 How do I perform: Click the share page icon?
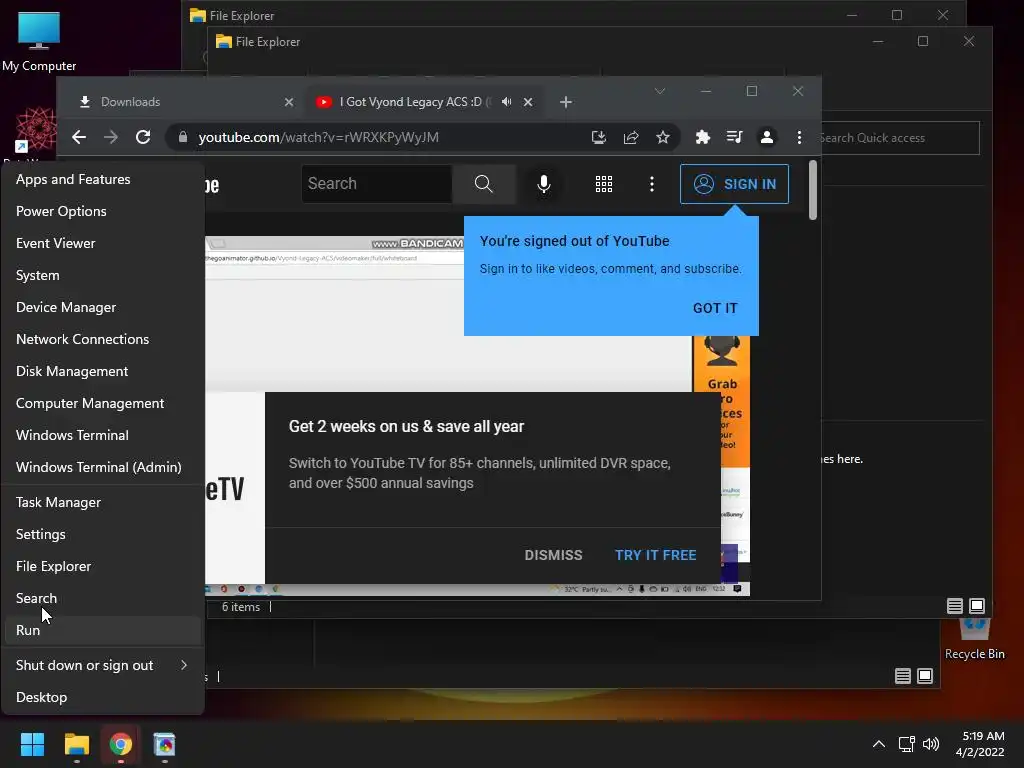click(x=631, y=137)
